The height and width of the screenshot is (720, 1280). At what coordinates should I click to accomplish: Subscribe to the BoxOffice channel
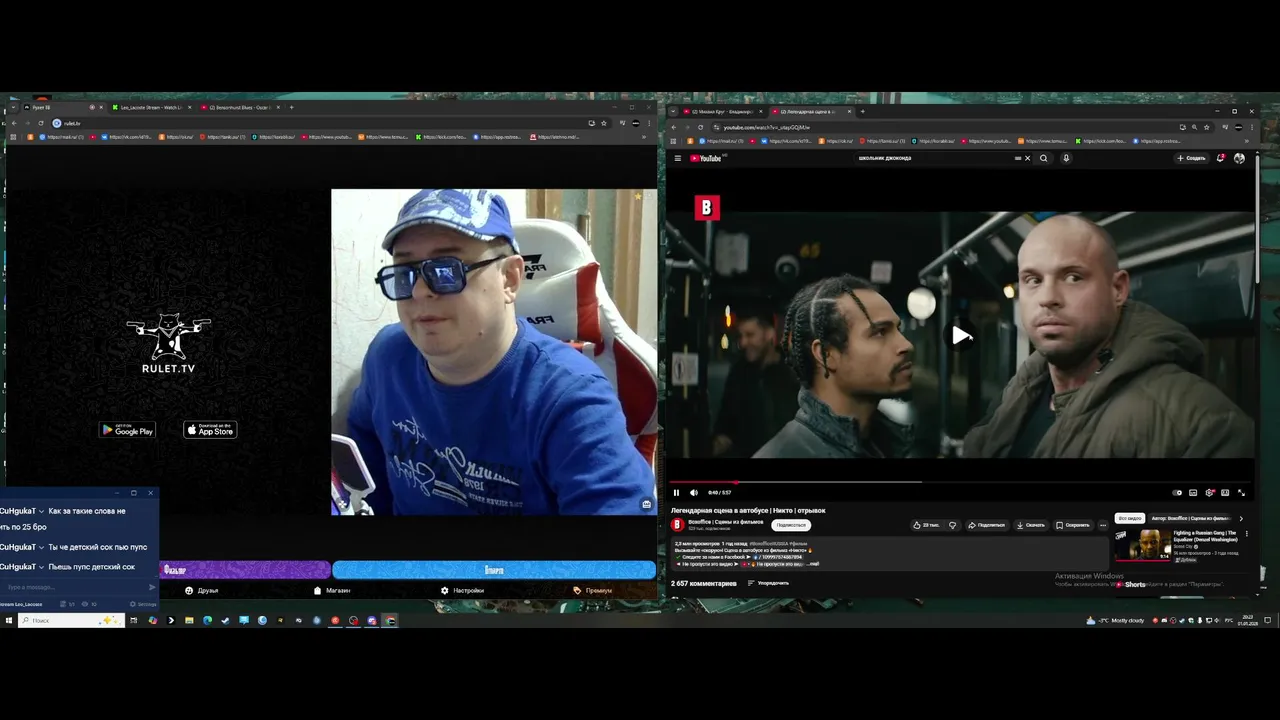791,525
